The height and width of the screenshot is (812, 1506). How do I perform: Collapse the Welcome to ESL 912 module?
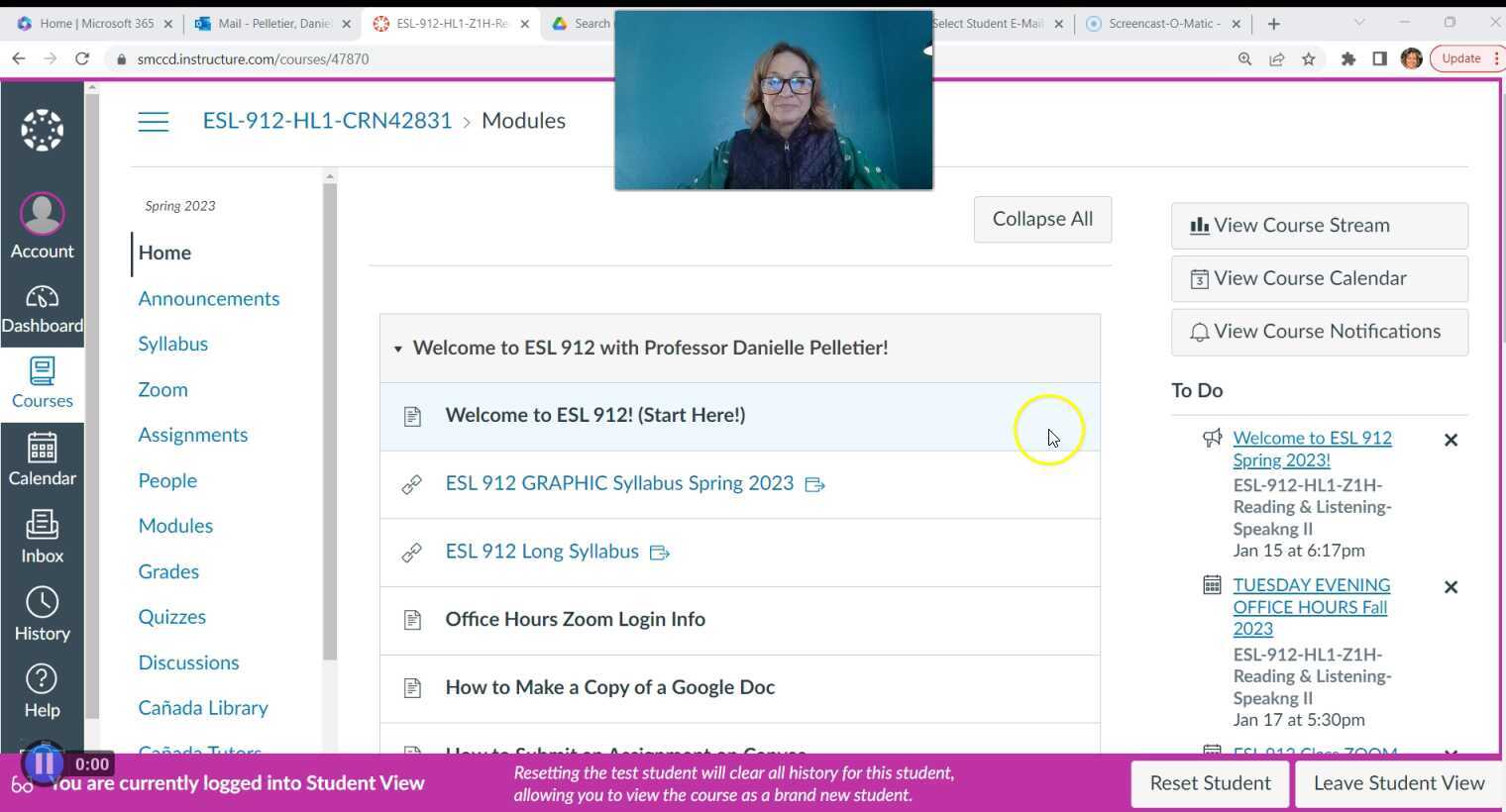pyautogui.click(x=398, y=349)
